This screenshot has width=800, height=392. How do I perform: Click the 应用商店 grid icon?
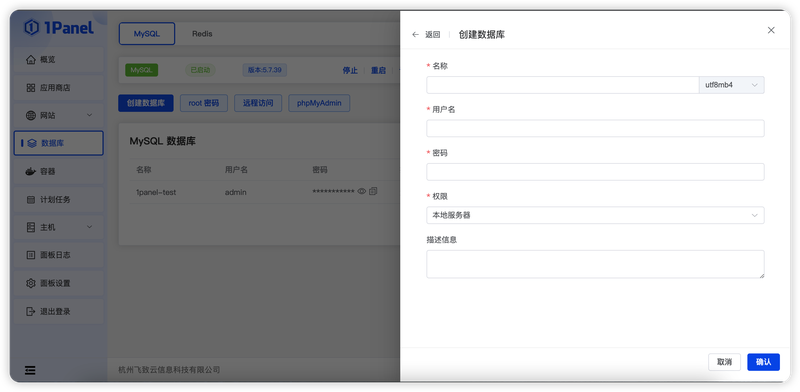pos(31,88)
